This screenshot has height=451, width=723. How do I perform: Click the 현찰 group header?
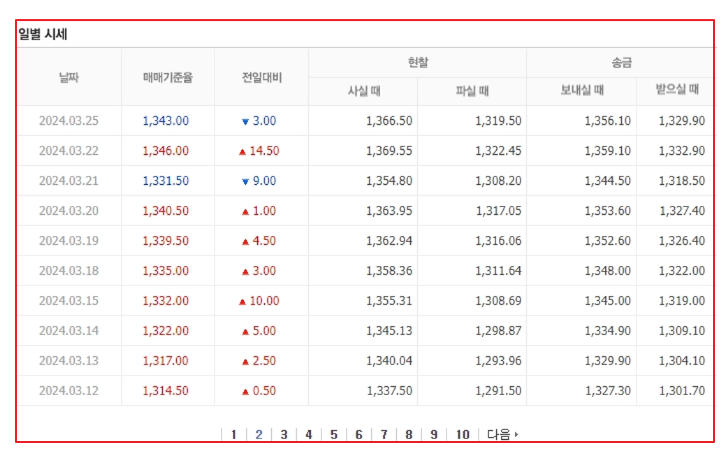tap(417, 62)
